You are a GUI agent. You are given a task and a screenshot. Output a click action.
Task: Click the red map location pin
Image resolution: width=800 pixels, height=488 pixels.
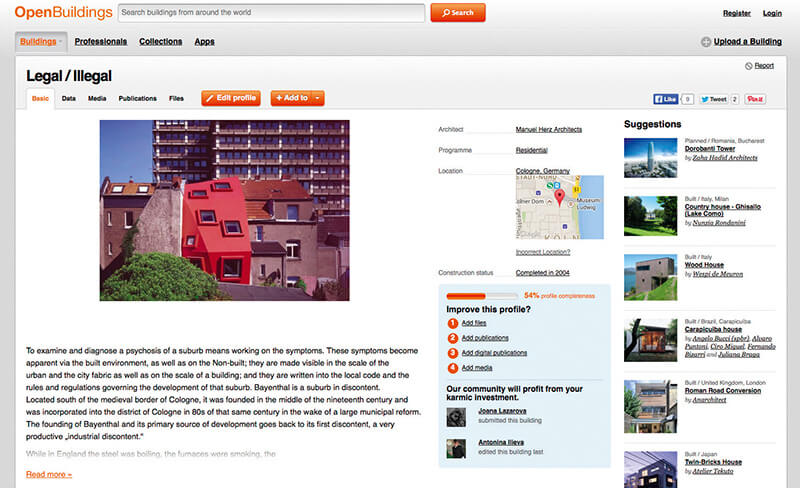[x=559, y=197]
